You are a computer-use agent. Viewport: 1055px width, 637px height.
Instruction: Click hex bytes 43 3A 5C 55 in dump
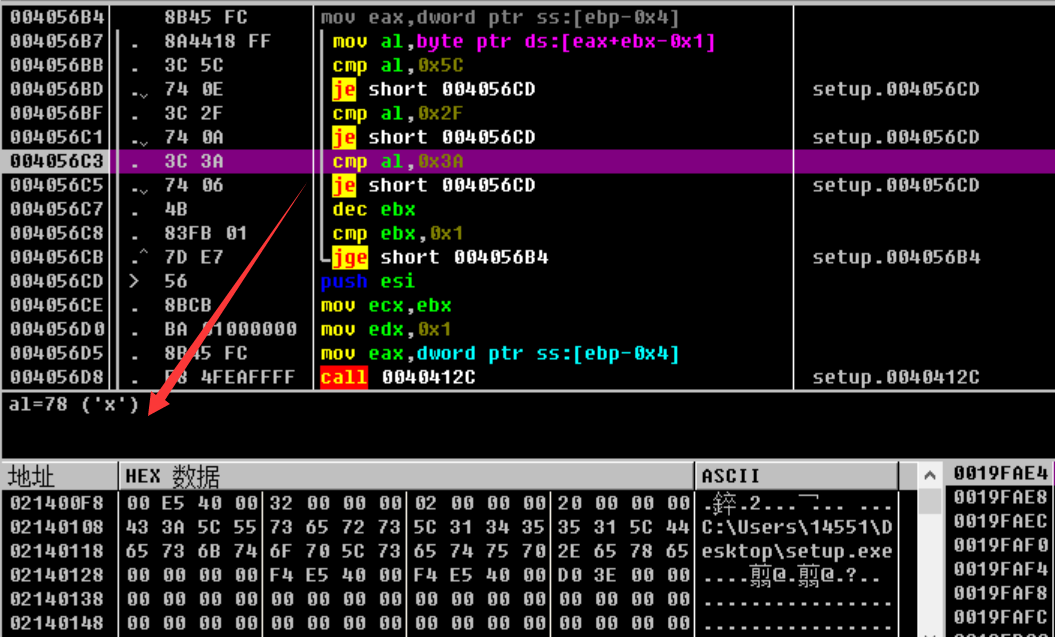192,527
